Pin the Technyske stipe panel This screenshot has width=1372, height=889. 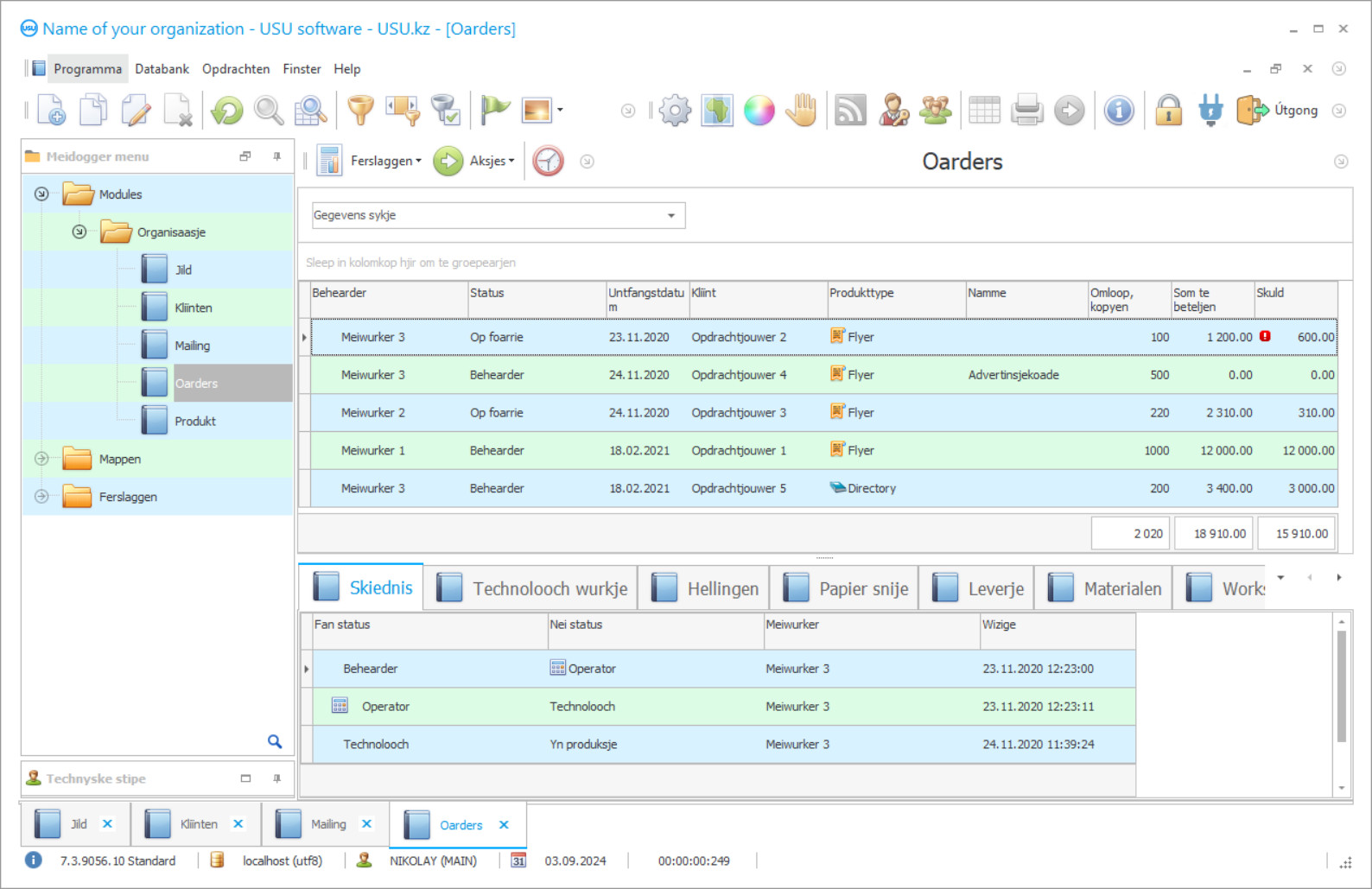pos(276,778)
